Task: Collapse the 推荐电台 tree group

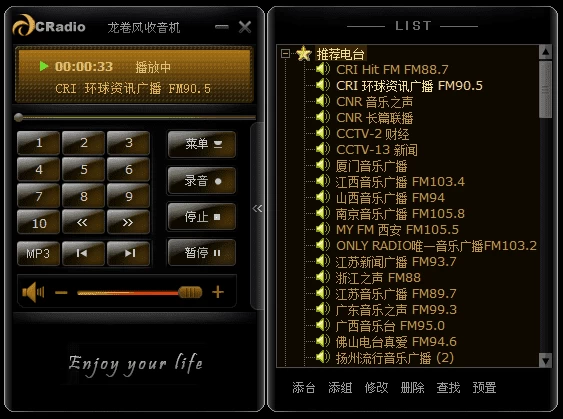Action: coord(285,53)
